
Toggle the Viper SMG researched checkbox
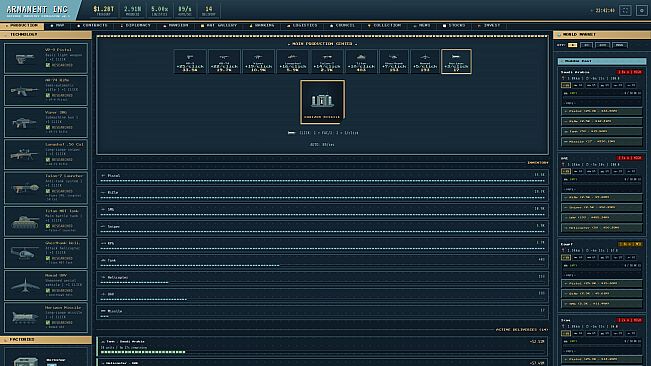point(48,127)
